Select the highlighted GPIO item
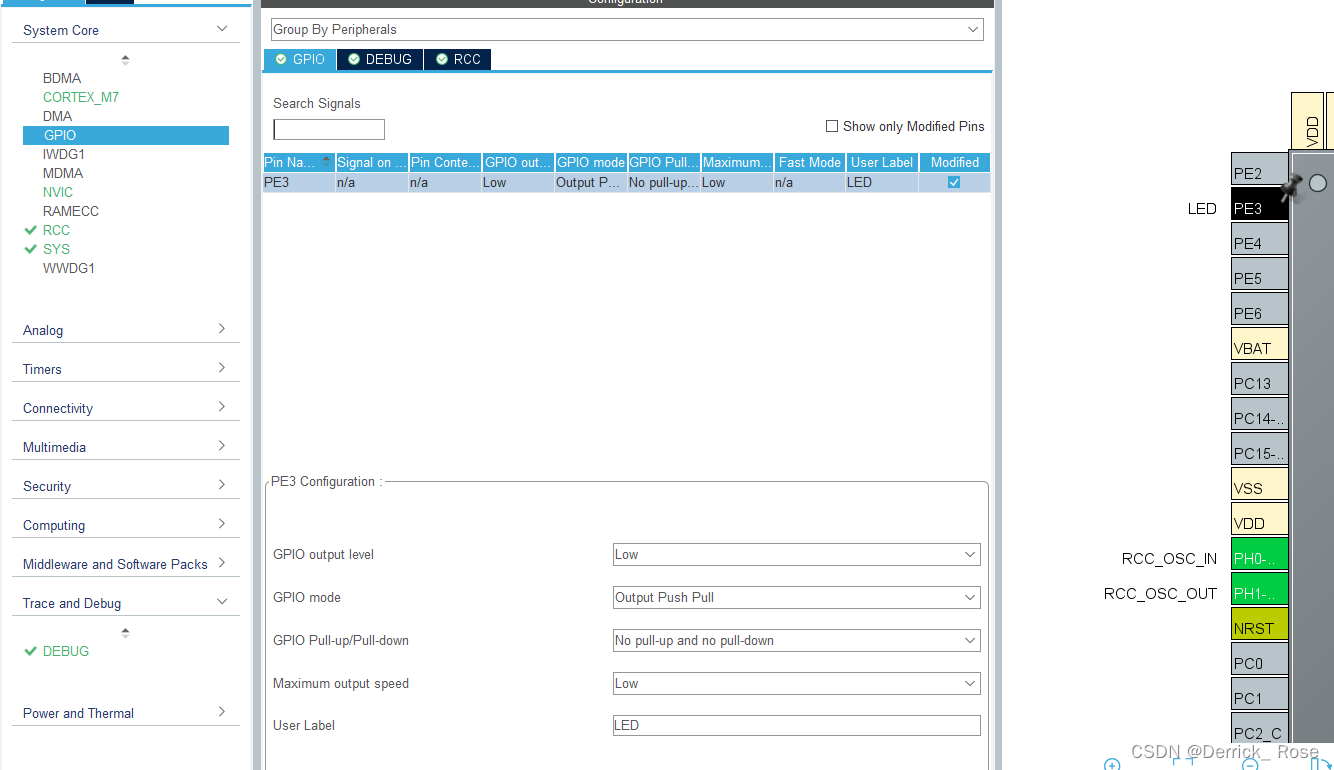 (x=126, y=135)
